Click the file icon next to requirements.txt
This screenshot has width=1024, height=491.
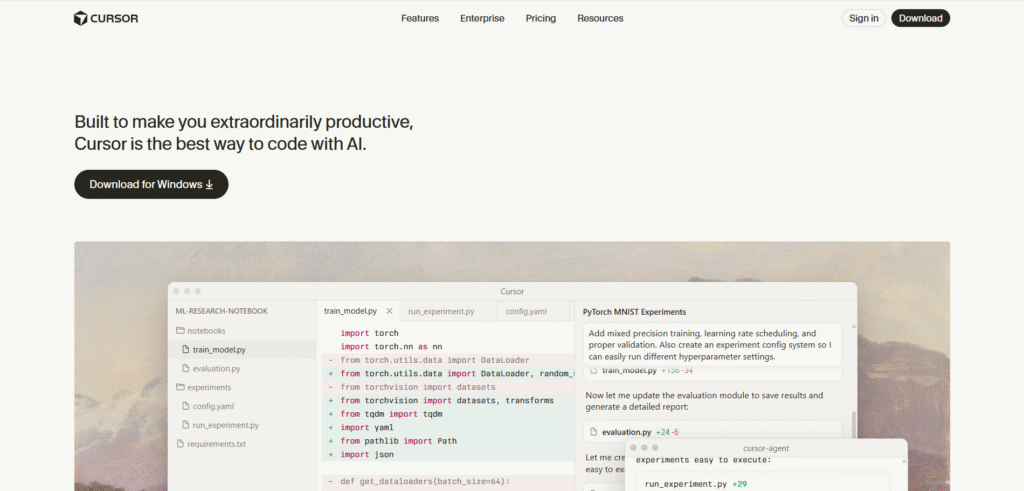pyautogui.click(x=180, y=443)
